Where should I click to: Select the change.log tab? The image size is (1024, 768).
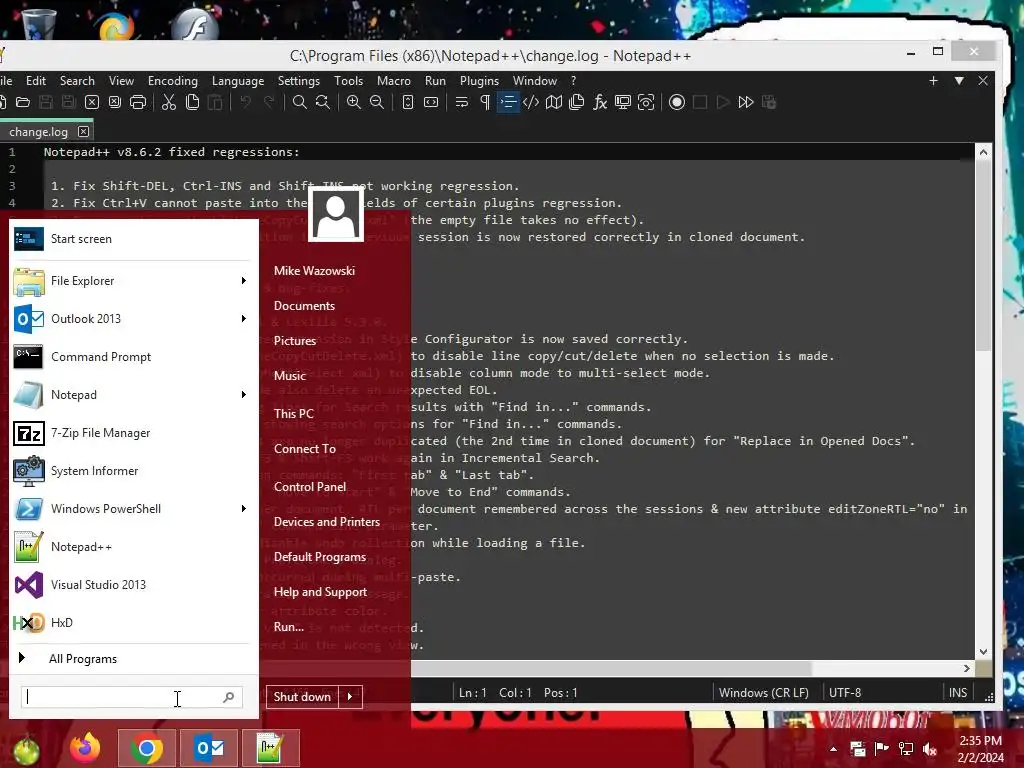point(39,132)
